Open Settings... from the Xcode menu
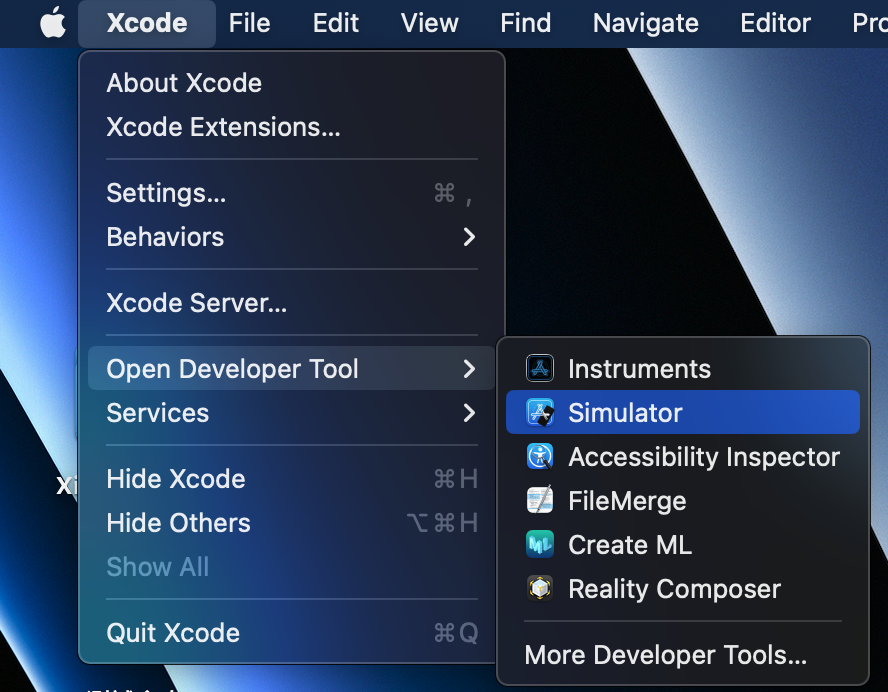The image size is (888, 692). [x=292, y=193]
